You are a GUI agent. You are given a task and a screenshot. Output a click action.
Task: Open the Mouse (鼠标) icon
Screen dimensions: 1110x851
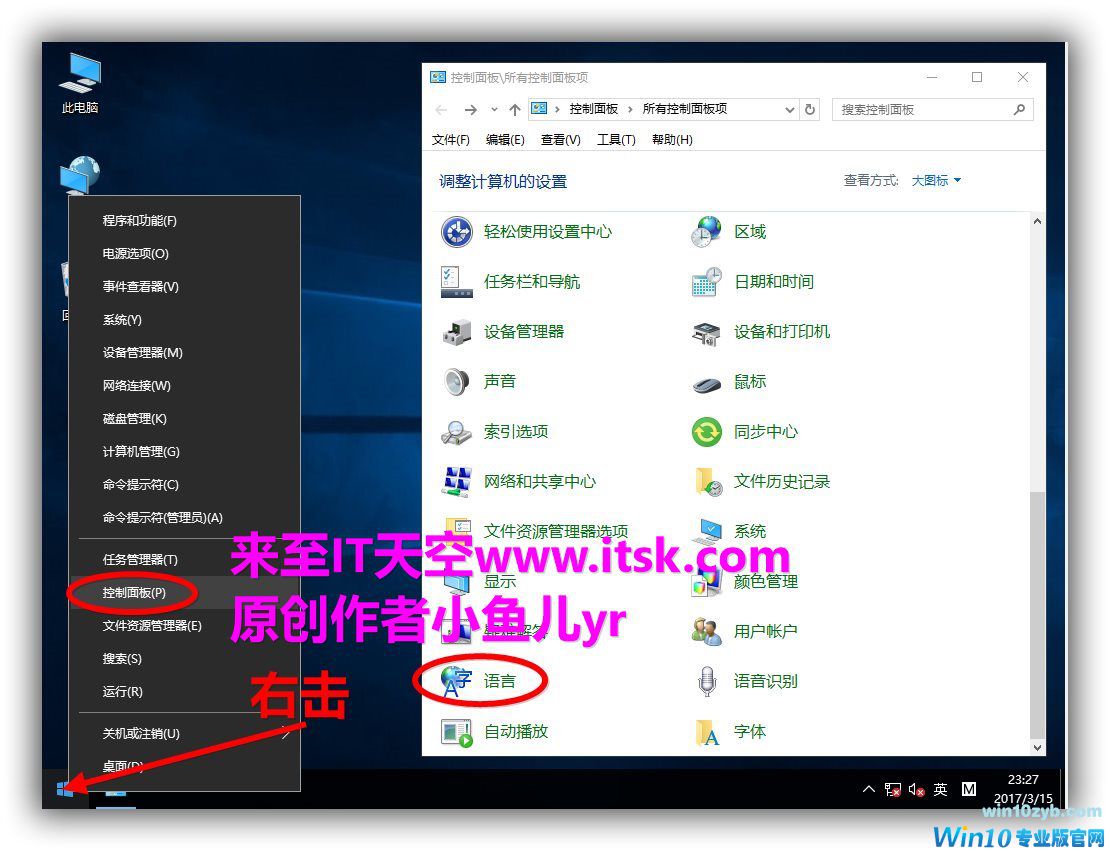tap(706, 383)
